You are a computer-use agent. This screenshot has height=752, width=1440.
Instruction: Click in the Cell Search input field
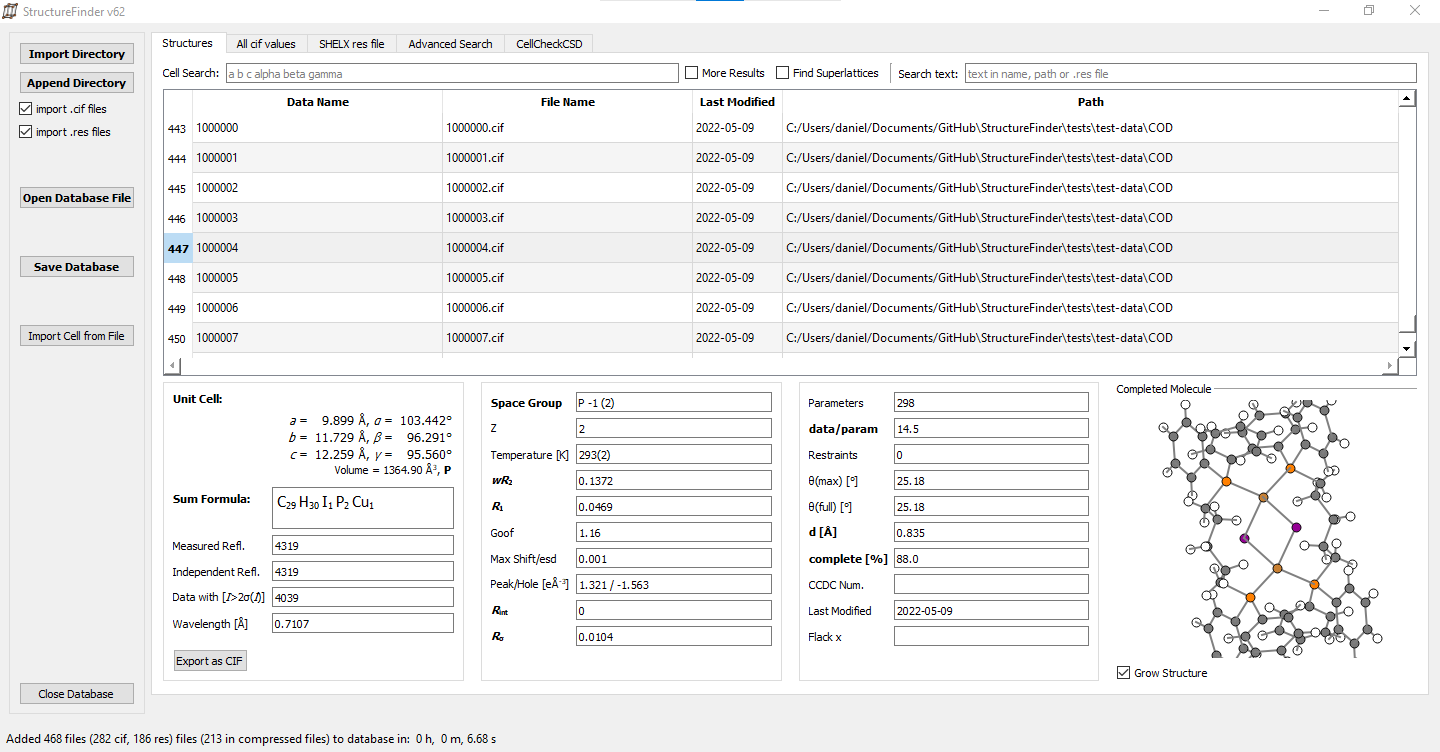[451, 73]
